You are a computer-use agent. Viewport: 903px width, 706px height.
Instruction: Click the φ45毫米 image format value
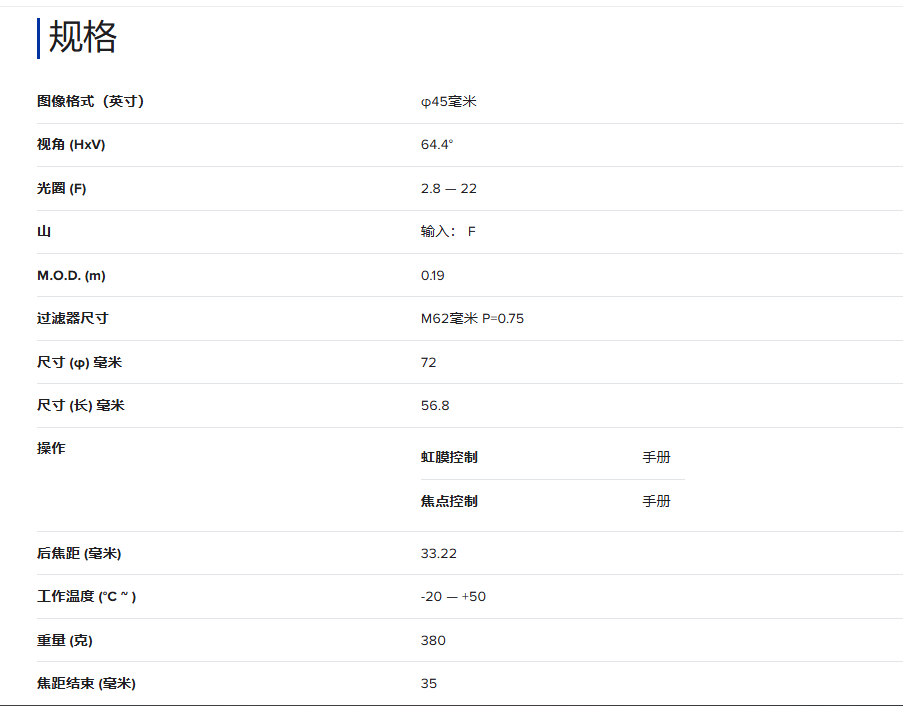pyautogui.click(x=449, y=101)
